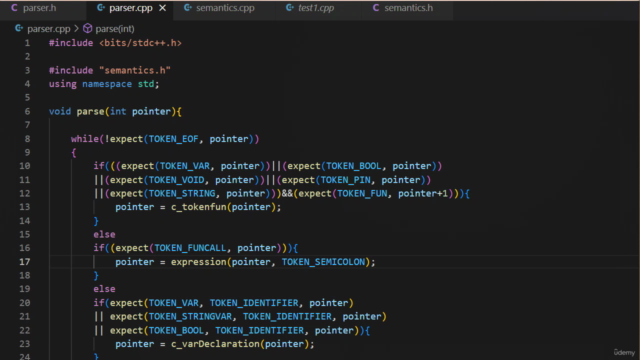Click the C++ file icon on semantics.cpp tab

[187, 8]
